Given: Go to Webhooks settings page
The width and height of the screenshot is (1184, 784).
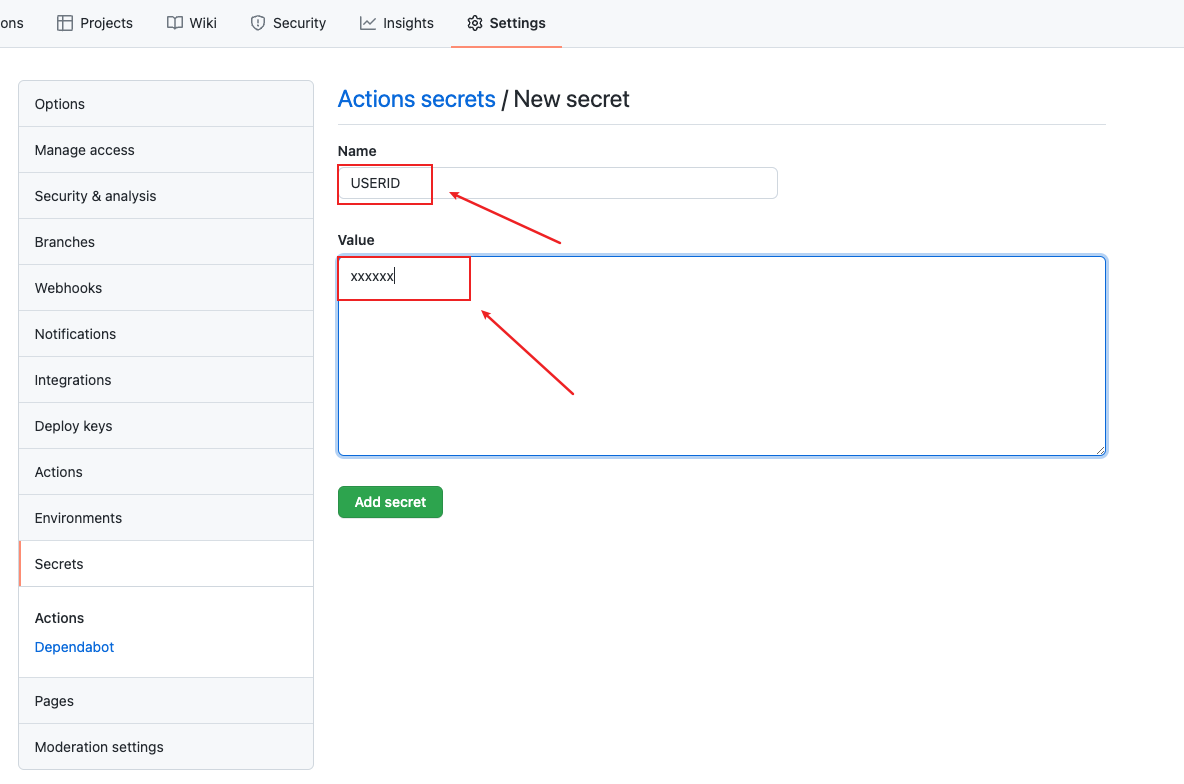Looking at the screenshot, I should click(68, 288).
